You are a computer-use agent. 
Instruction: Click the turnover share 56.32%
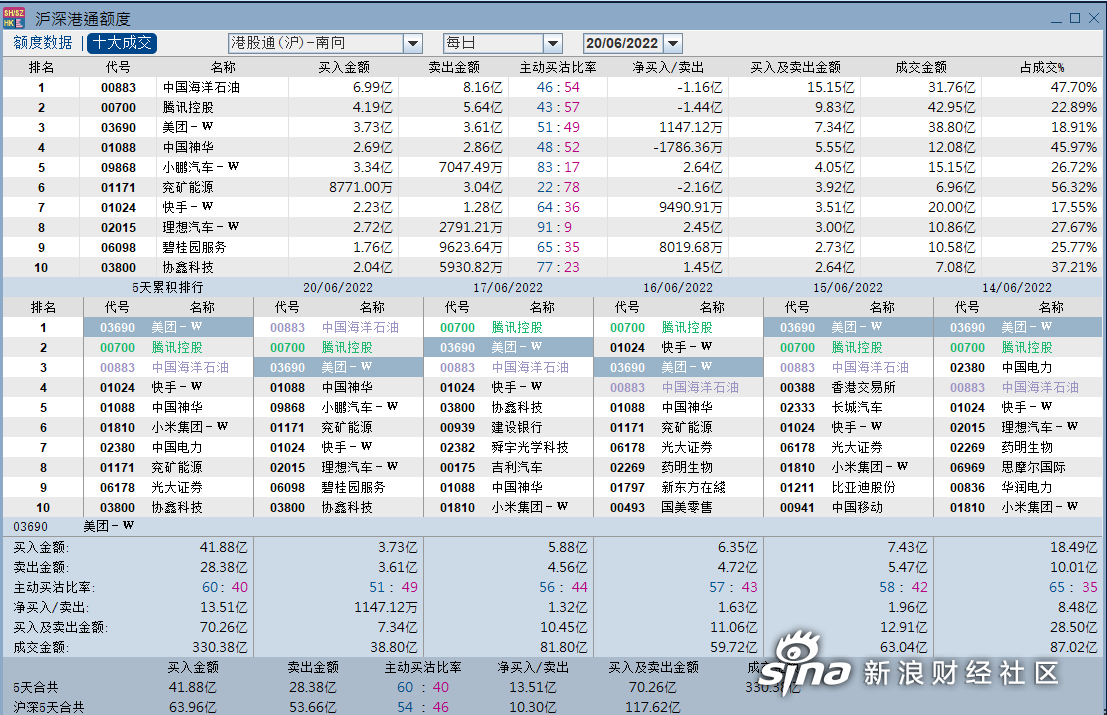point(1074,188)
